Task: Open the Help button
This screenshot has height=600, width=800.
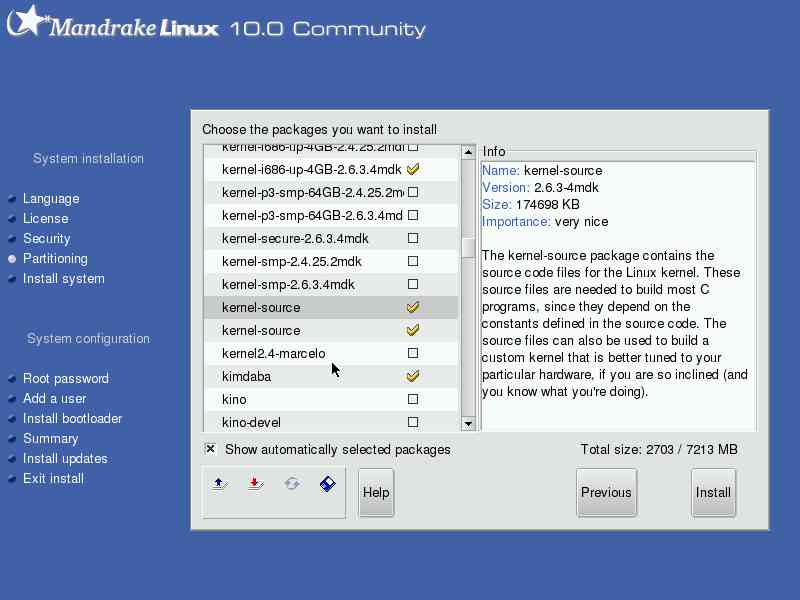Action: coord(376,492)
